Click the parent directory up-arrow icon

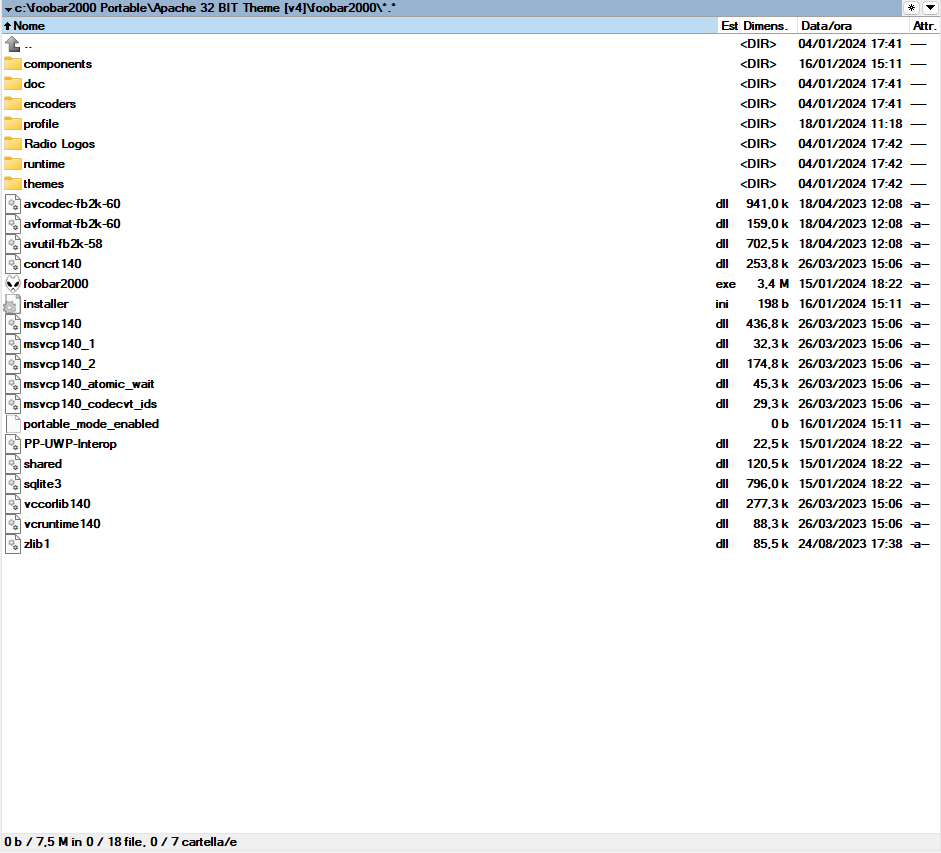(13, 44)
